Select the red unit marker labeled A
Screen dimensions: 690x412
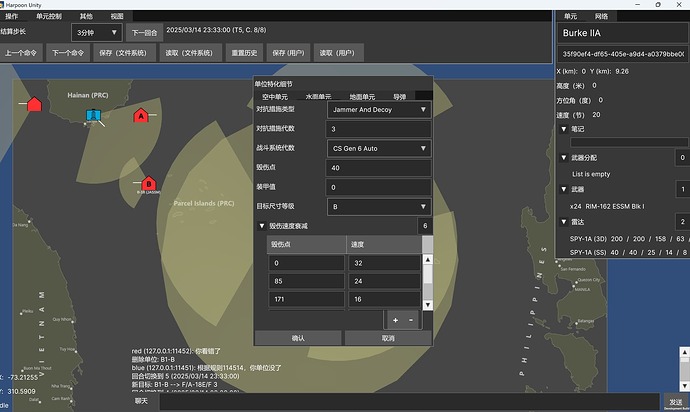coord(141,115)
